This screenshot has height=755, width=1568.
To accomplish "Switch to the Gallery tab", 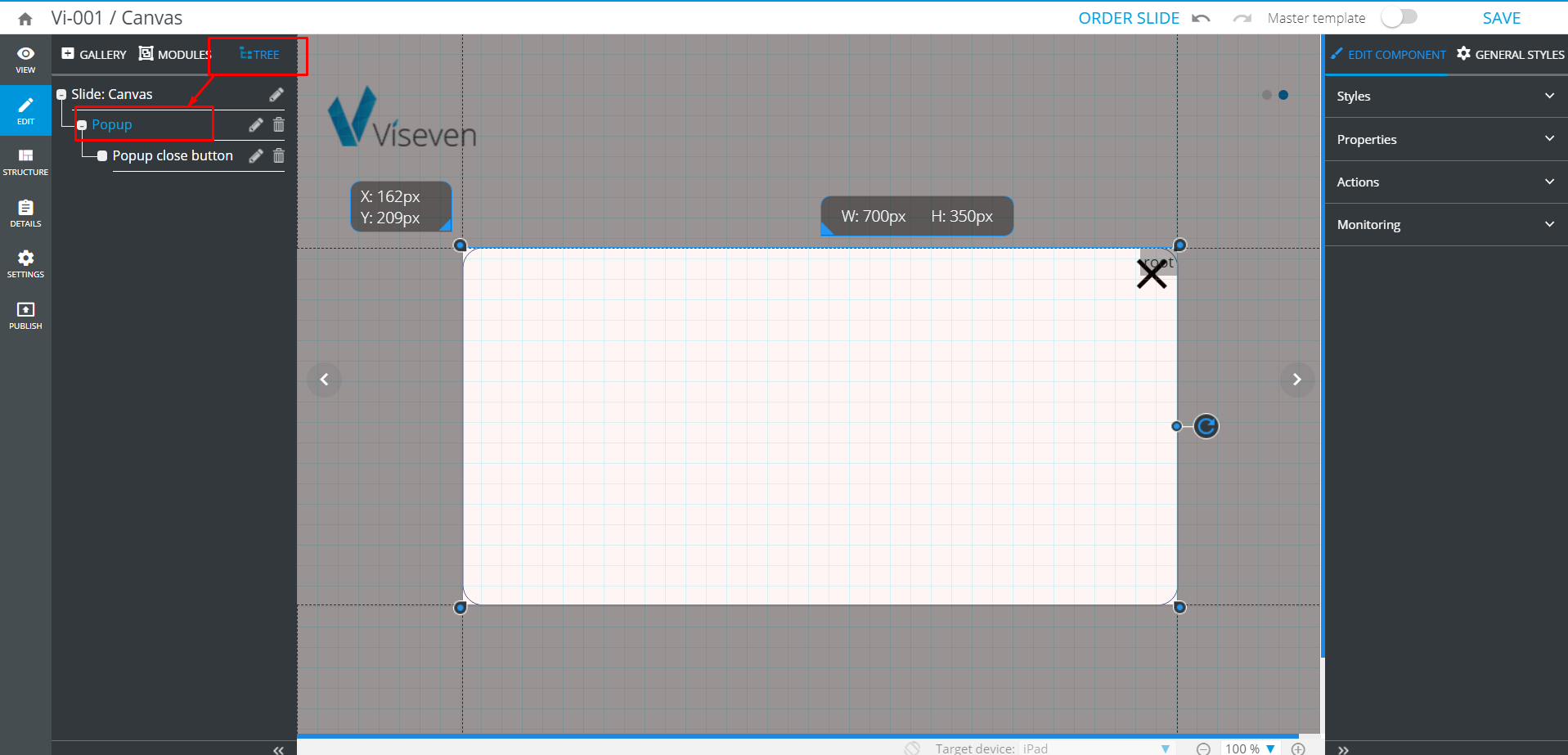I will pyautogui.click(x=94, y=55).
